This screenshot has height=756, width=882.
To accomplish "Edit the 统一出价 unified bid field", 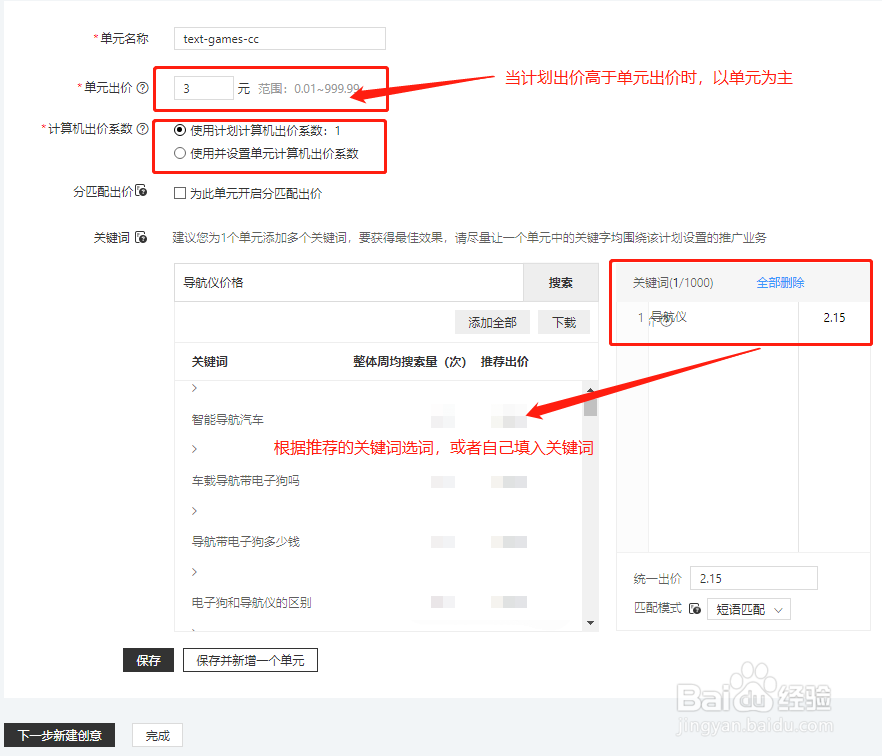I will pyautogui.click(x=753, y=578).
